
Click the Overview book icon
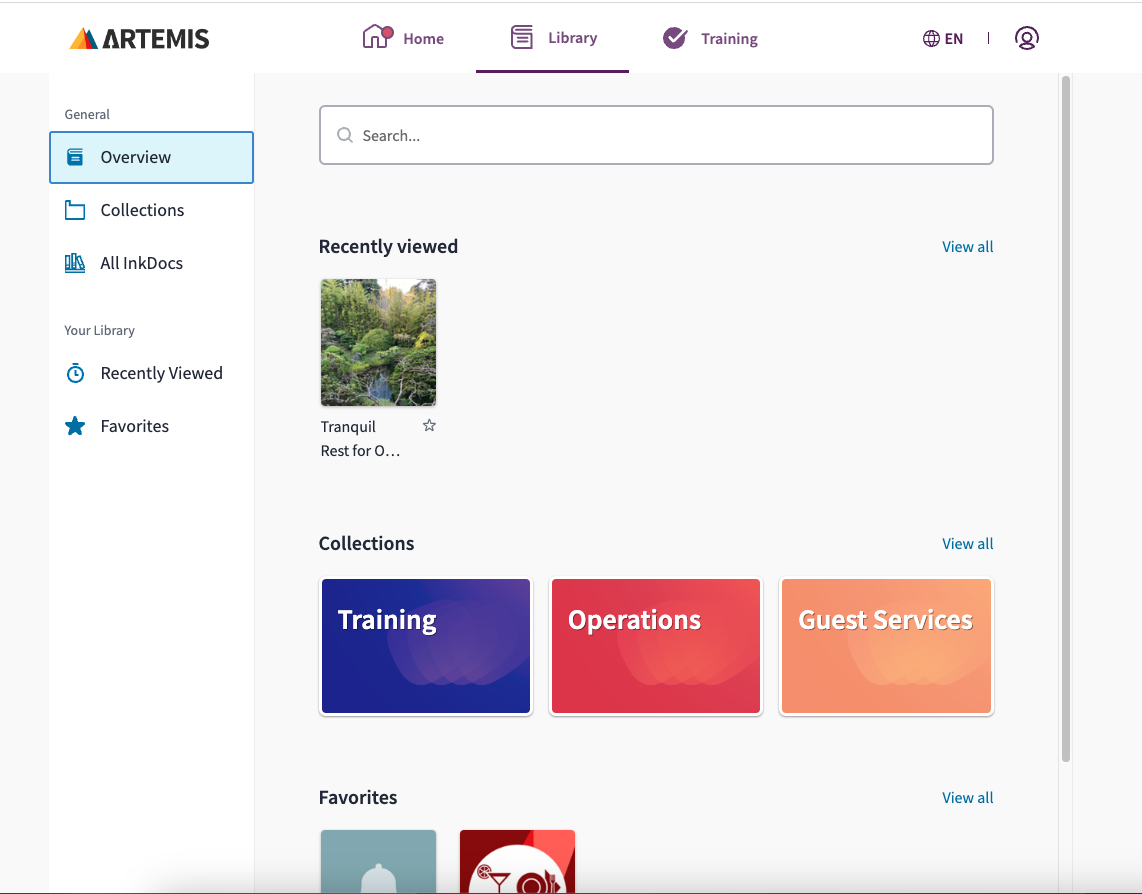tap(75, 157)
